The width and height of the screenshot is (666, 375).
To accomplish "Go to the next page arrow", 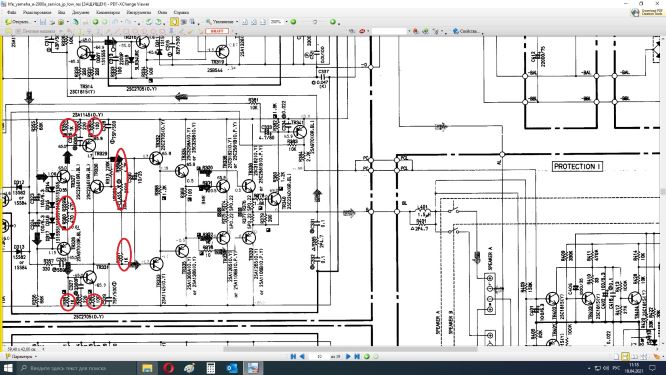I will 349,357.
